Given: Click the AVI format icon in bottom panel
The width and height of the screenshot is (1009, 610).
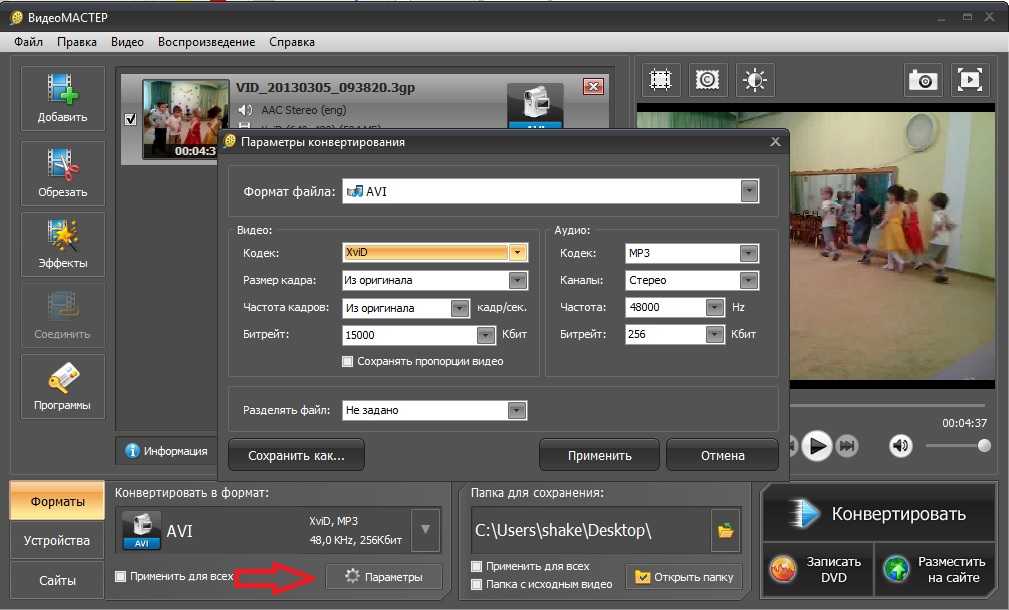Looking at the screenshot, I should (142, 531).
